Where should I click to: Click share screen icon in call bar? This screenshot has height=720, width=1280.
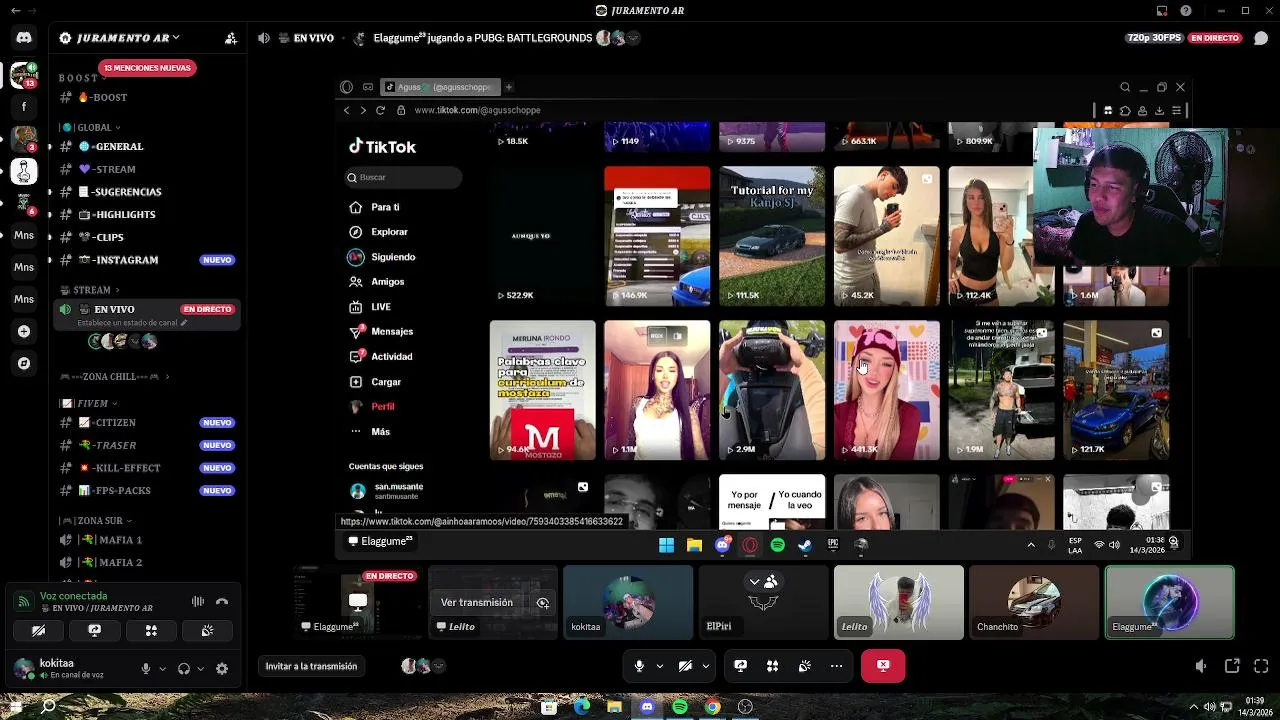pyautogui.click(x=740, y=666)
